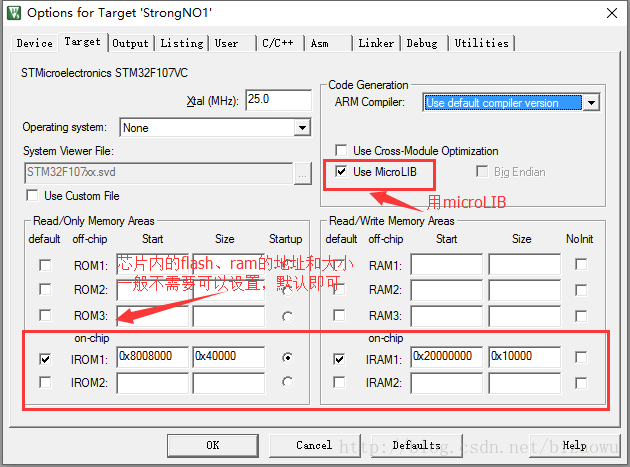Open the Operating system dropdown

[302, 128]
